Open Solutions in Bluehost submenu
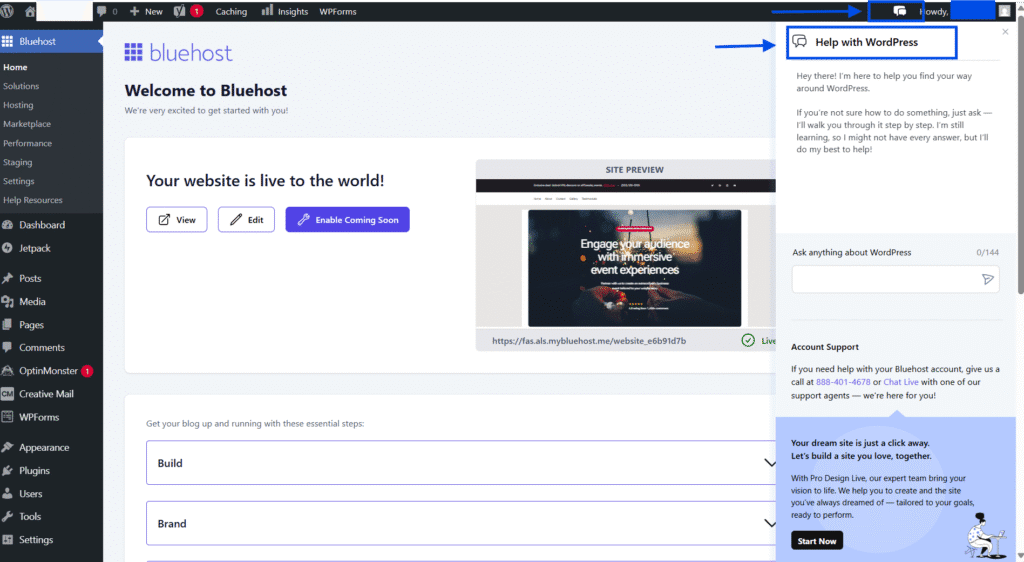The image size is (1024, 562). pos(21,86)
